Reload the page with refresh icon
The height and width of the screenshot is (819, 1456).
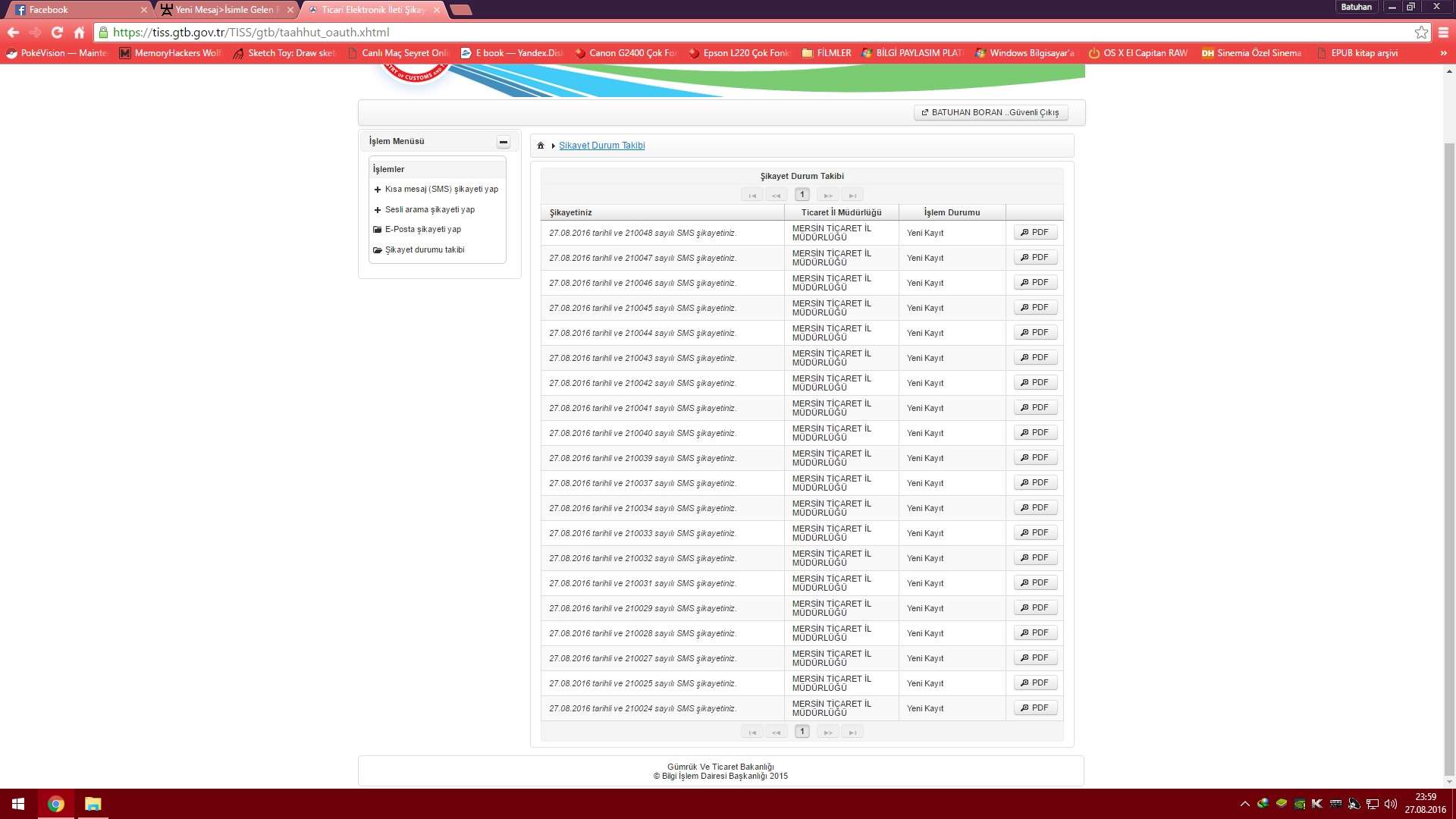point(57,33)
